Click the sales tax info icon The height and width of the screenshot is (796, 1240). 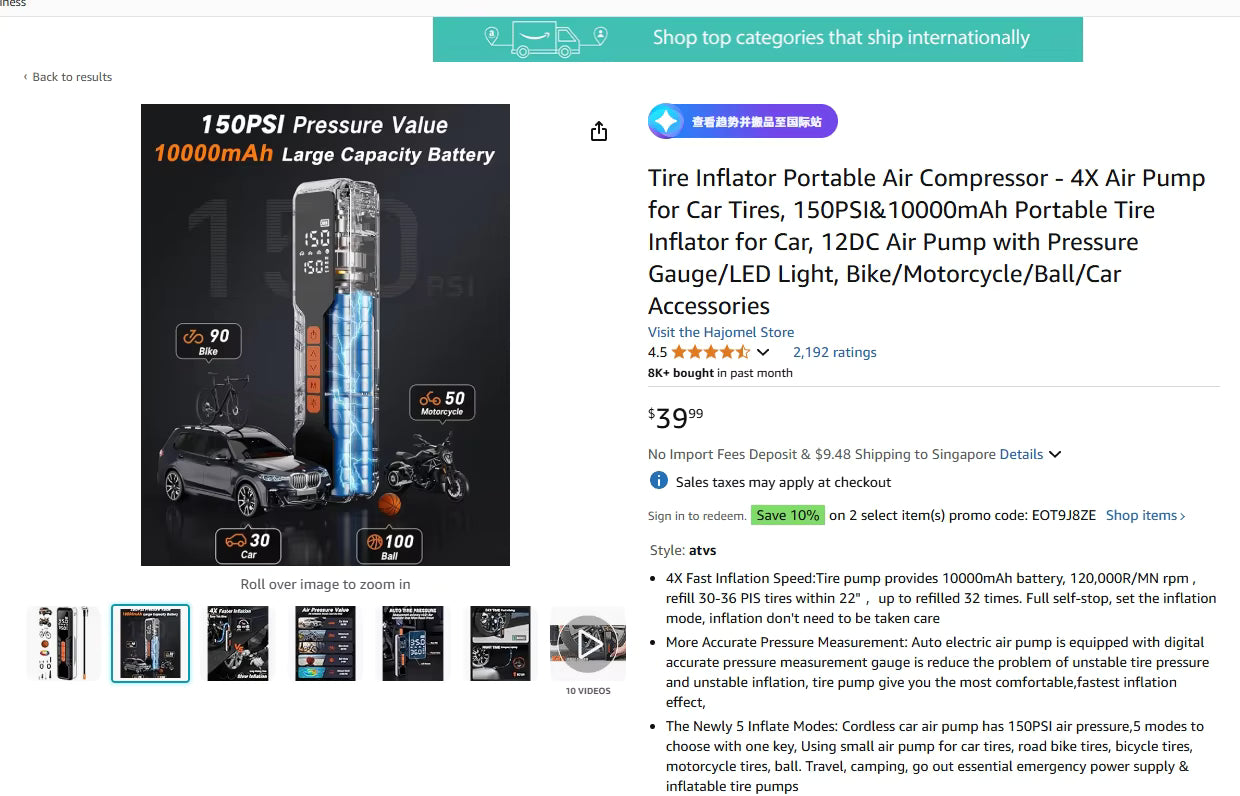658,481
